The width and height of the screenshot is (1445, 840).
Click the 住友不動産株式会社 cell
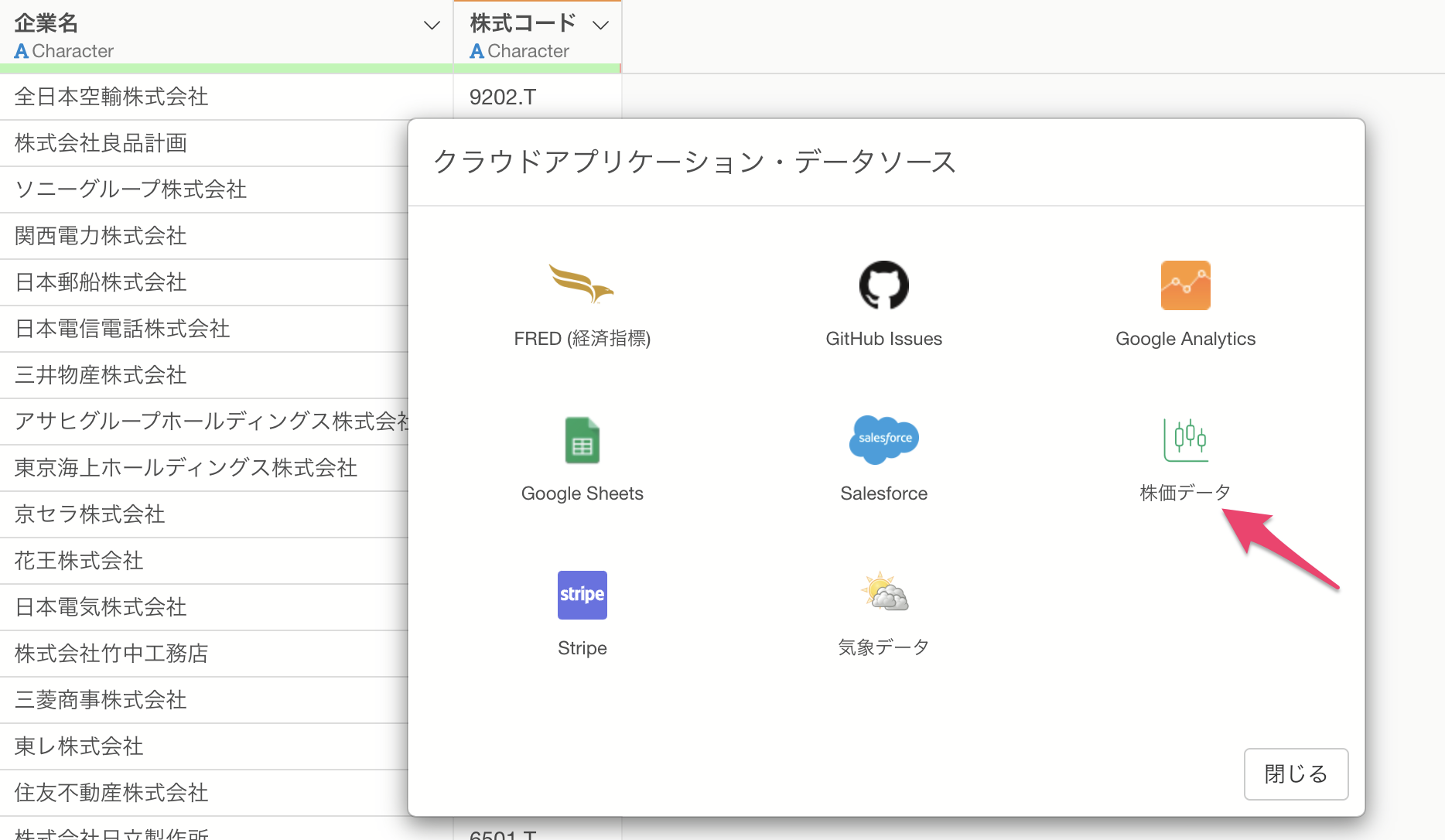point(111,793)
